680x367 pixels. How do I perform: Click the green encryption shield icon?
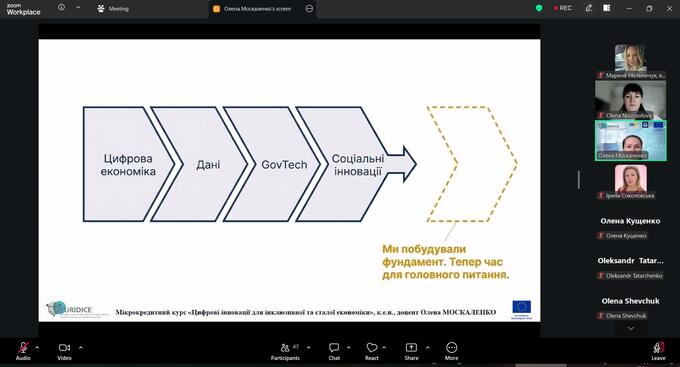point(539,8)
